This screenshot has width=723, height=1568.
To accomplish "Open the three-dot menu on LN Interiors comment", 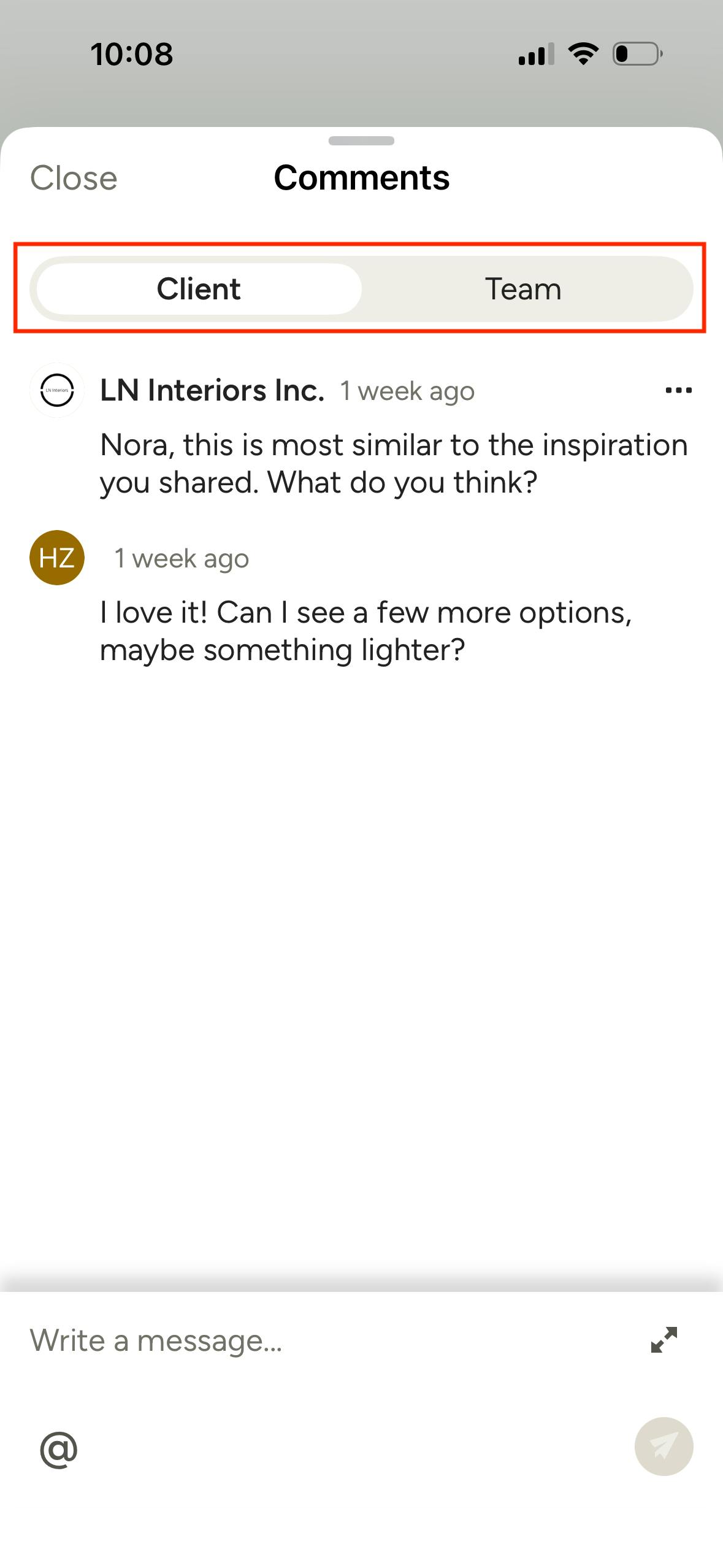I will (x=678, y=390).
